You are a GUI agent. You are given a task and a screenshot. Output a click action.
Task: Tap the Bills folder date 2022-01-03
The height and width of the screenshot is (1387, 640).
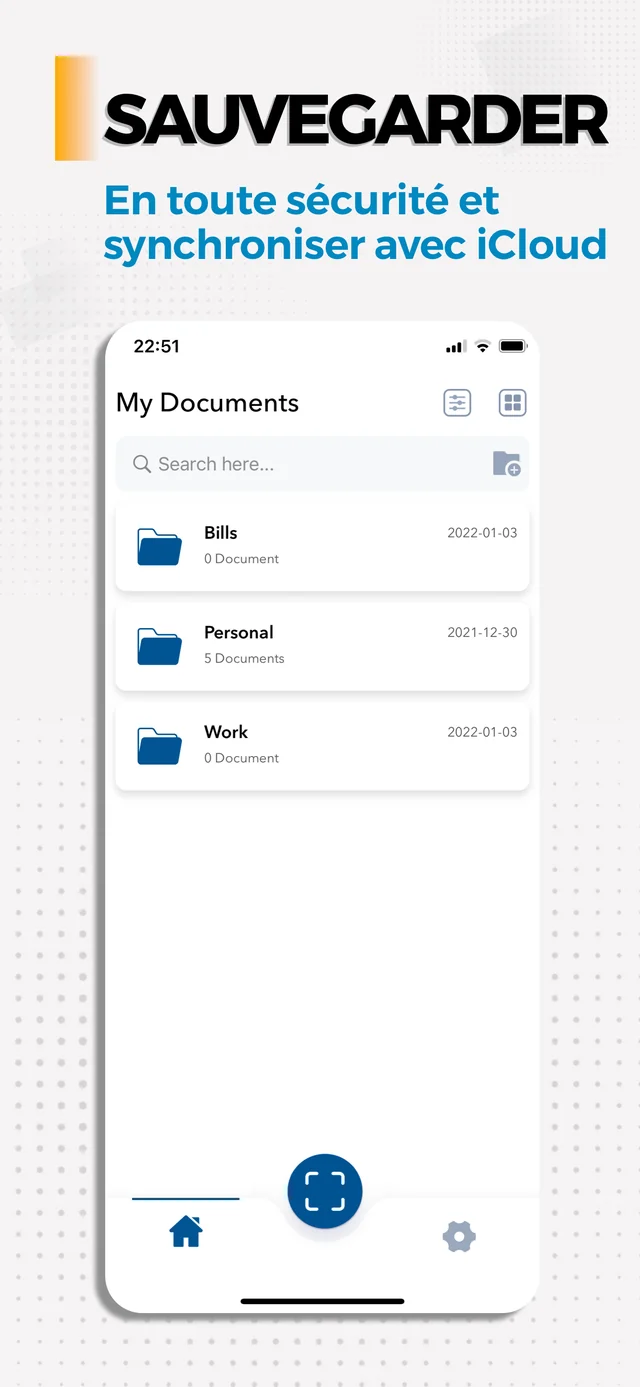(x=482, y=533)
